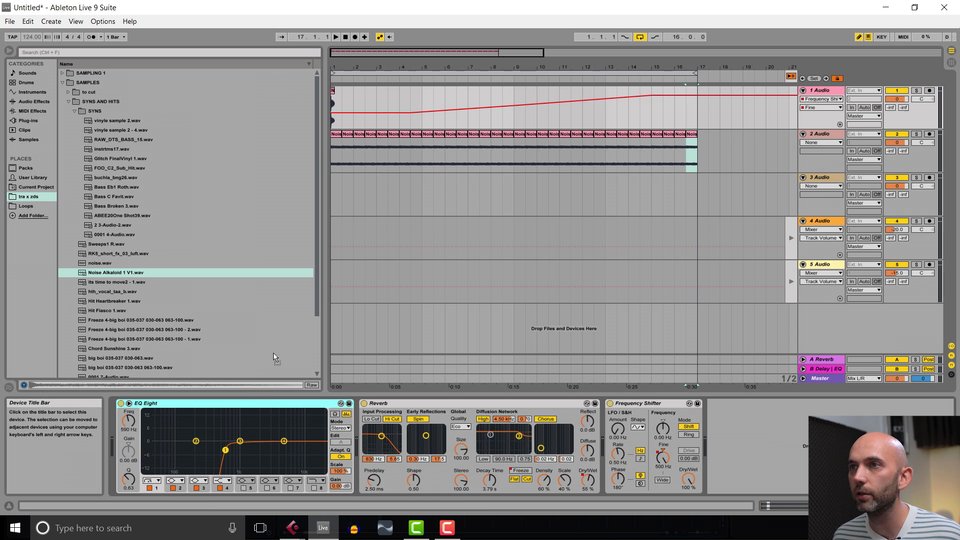
Task: Toggle the browser preview headphone button
Action: point(24,385)
